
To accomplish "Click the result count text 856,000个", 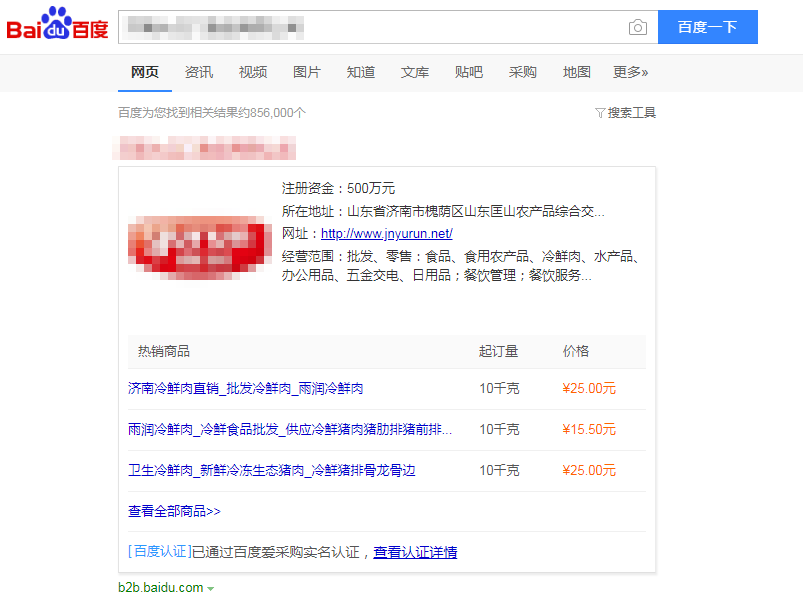I will 278,113.
